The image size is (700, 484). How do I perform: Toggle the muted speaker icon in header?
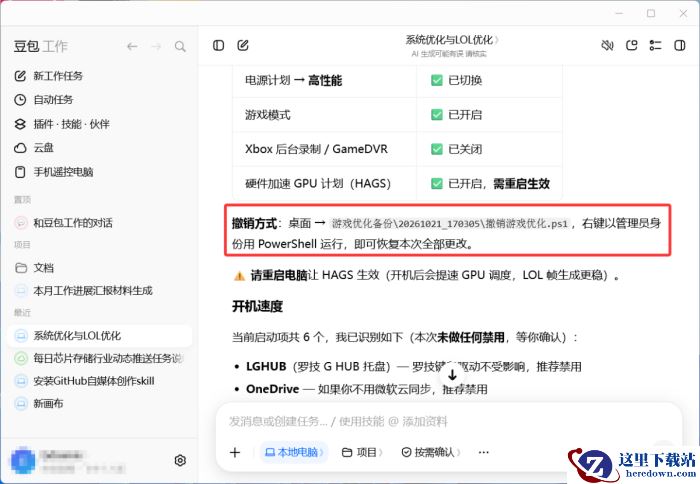[x=607, y=46]
